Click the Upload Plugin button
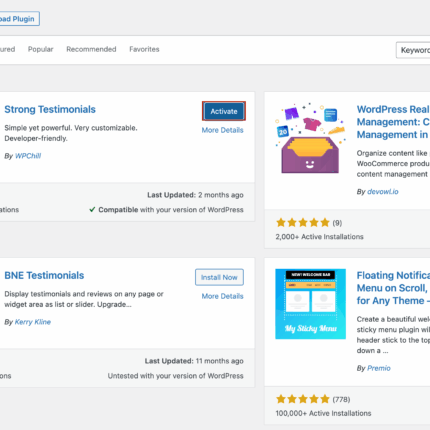This screenshot has width=430, height=430. pos(19,19)
